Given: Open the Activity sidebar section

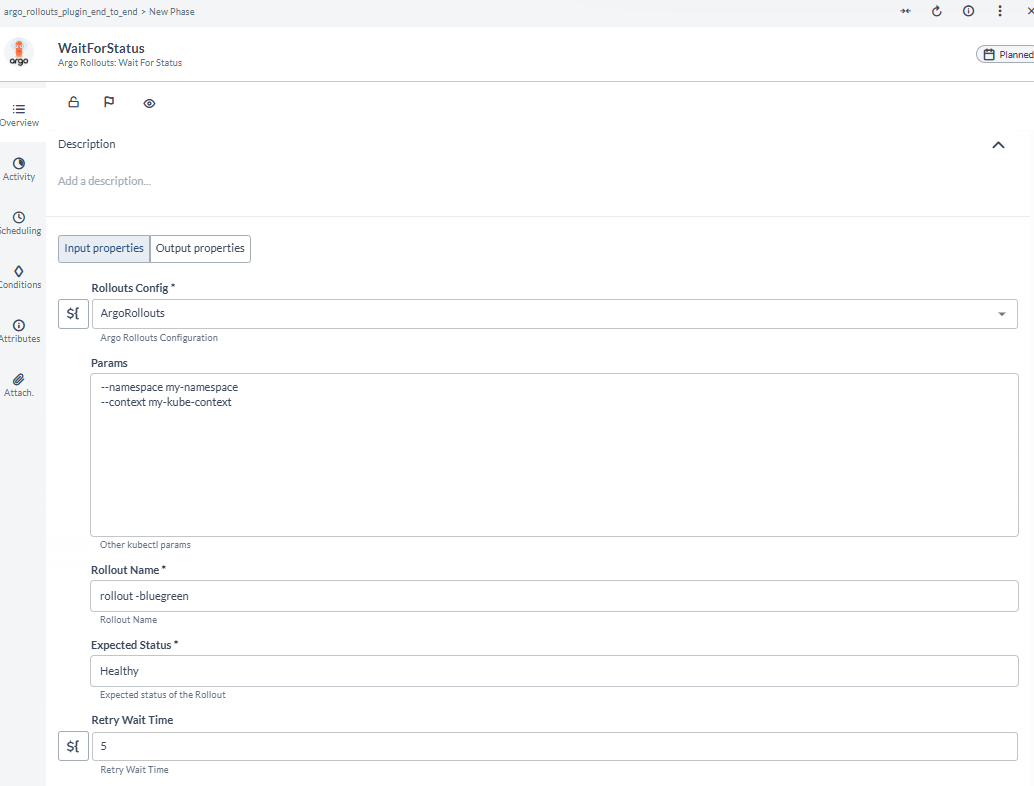Looking at the screenshot, I should (x=19, y=169).
